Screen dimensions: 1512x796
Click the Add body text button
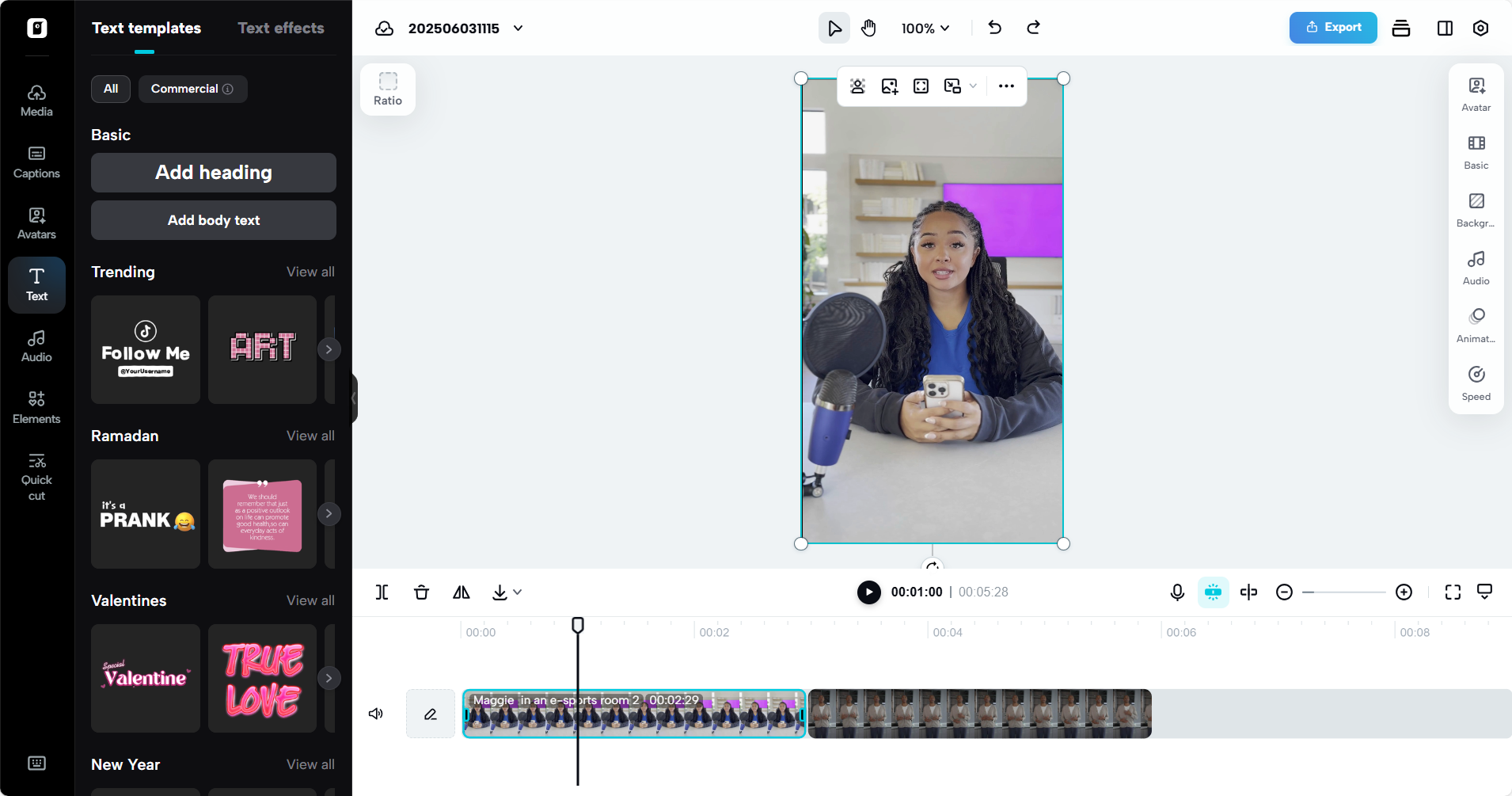click(x=214, y=220)
